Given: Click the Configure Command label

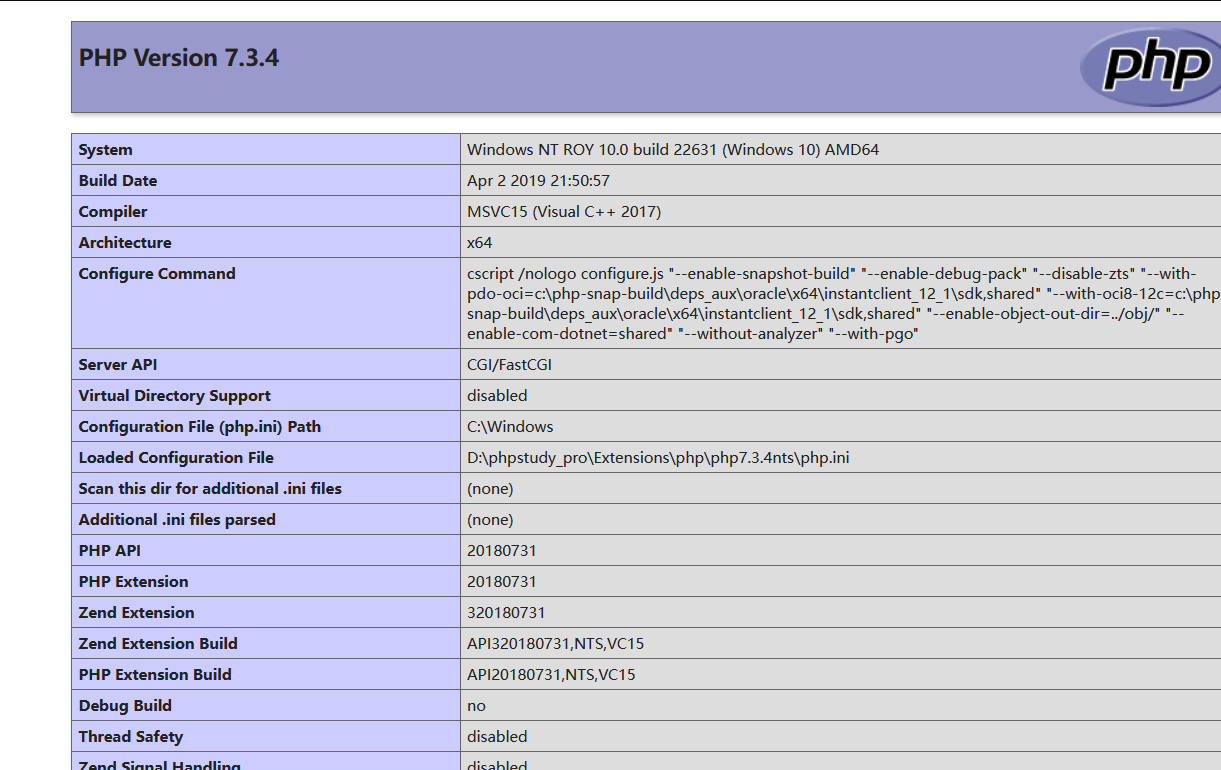Looking at the screenshot, I should tap(157, 273).
